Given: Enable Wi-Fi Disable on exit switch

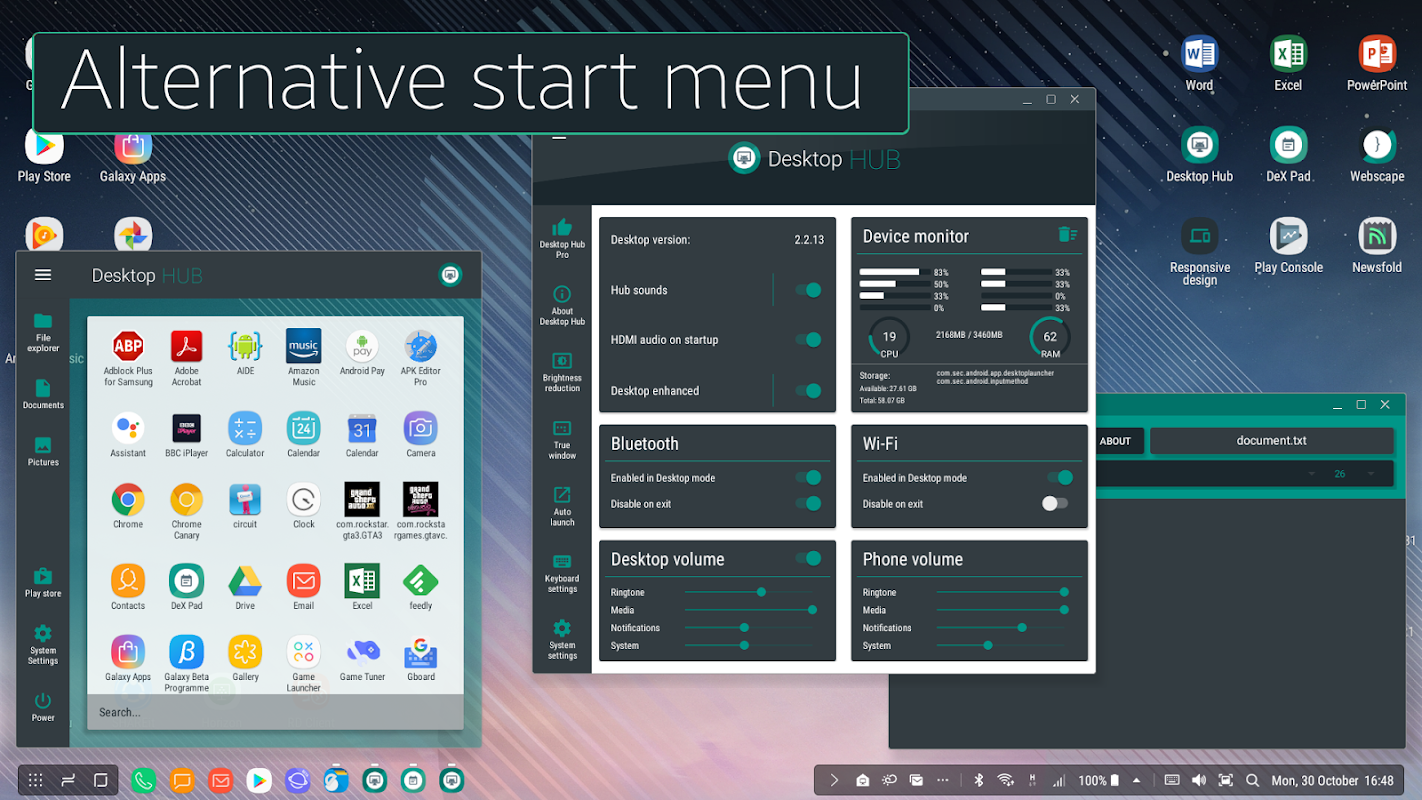Looking at the screenshot, I should click(1055, 504).
